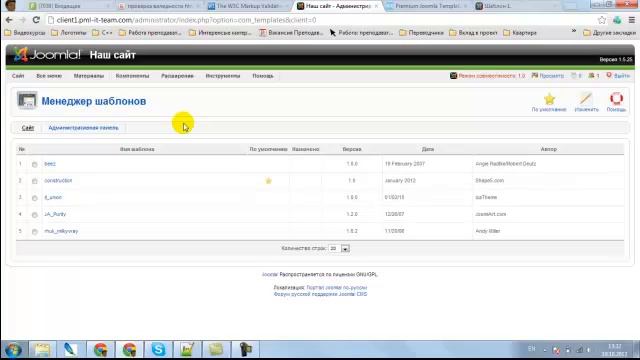
Task: Open the Видеокурсы bookmarks folder
Action: [x=25, y=33]
